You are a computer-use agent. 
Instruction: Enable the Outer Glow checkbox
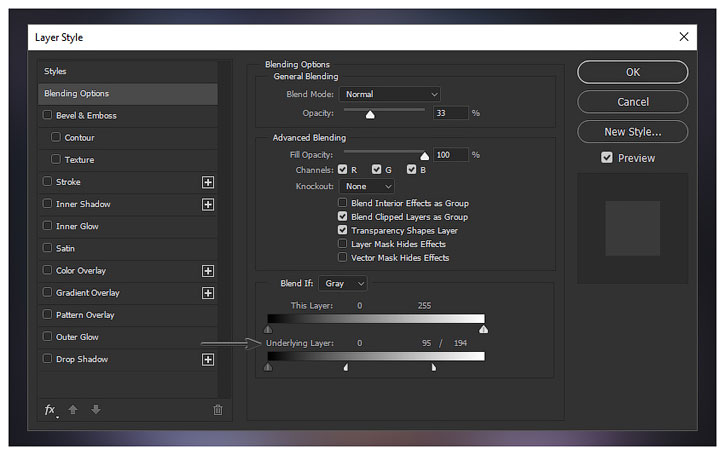point(47,336)
